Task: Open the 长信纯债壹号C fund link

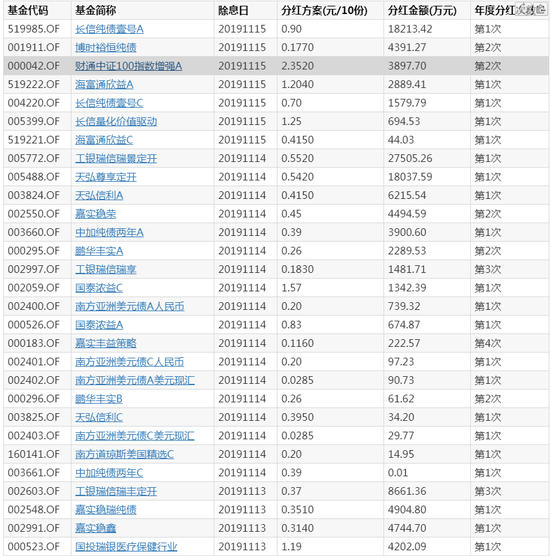Action: click(x=109, y=103)
